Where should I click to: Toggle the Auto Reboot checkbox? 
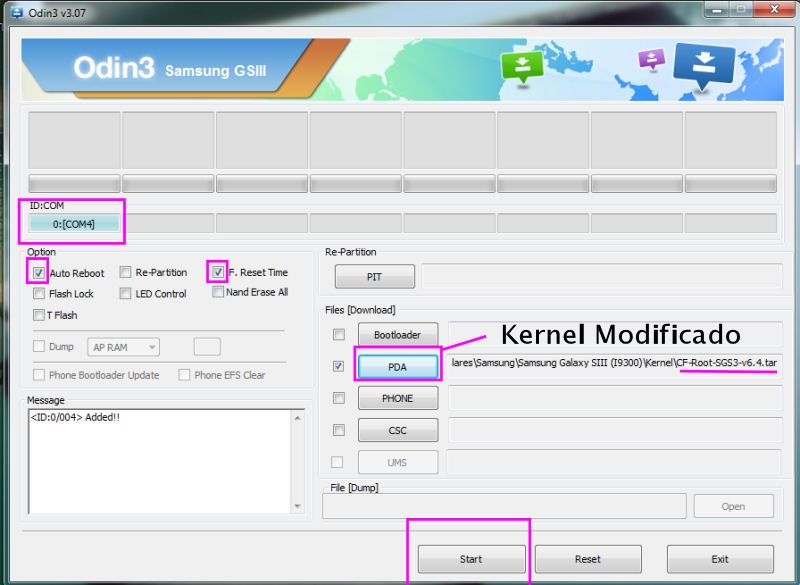pos(39,273)
